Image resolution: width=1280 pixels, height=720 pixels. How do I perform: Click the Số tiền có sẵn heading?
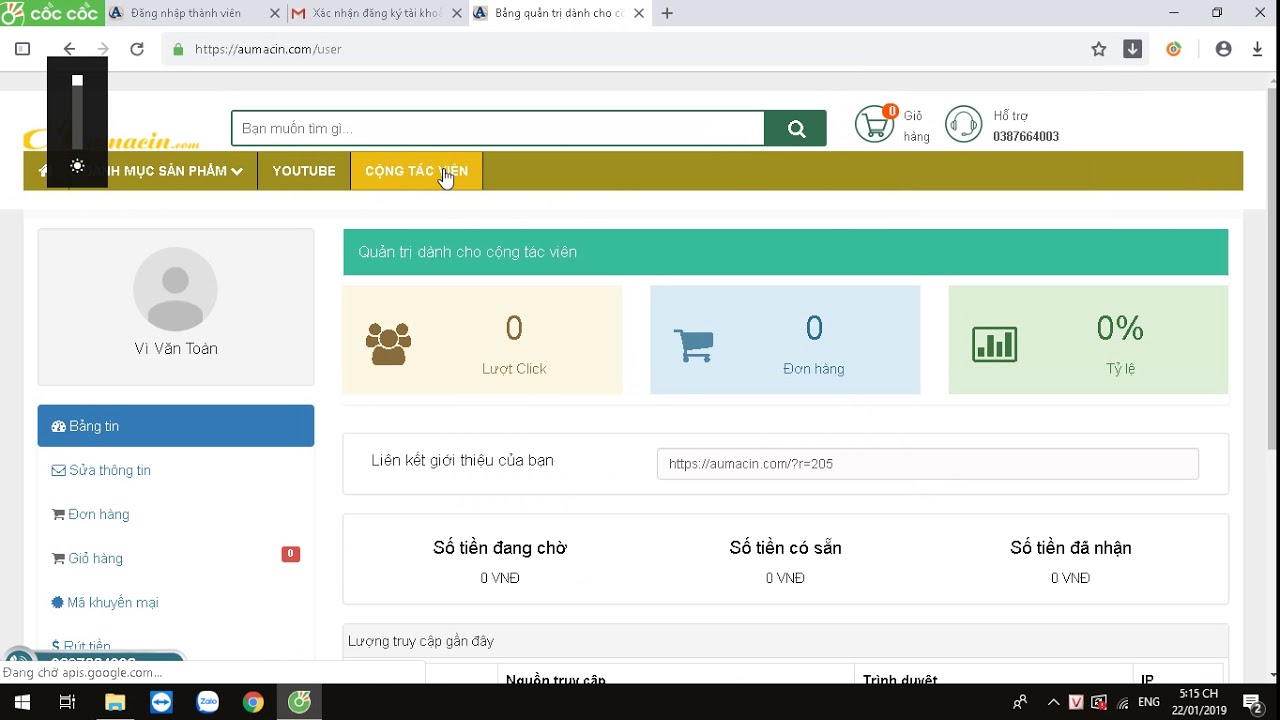(x=785, y=548)
